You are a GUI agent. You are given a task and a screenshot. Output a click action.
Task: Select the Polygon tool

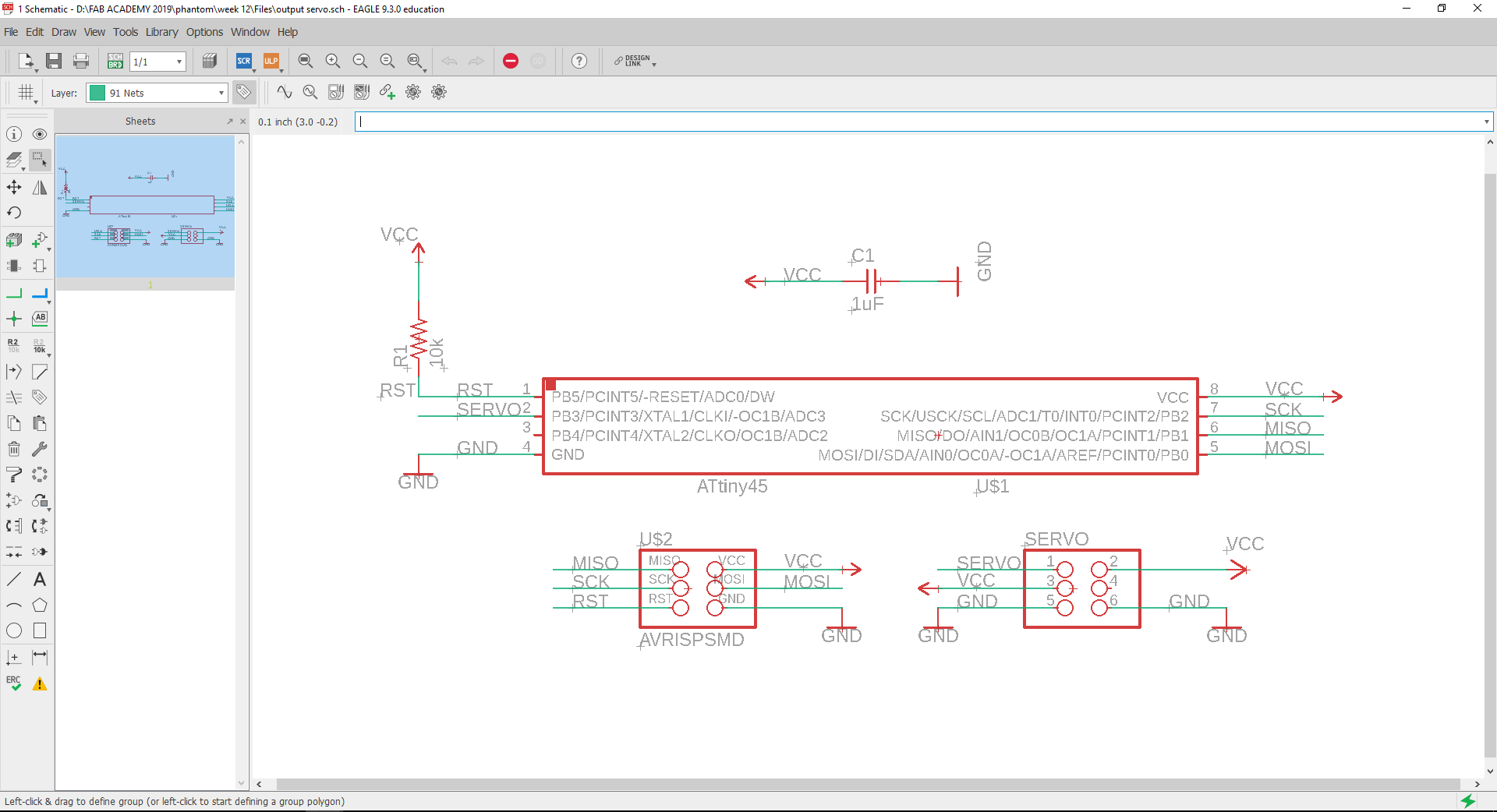[x=40, y=605]
